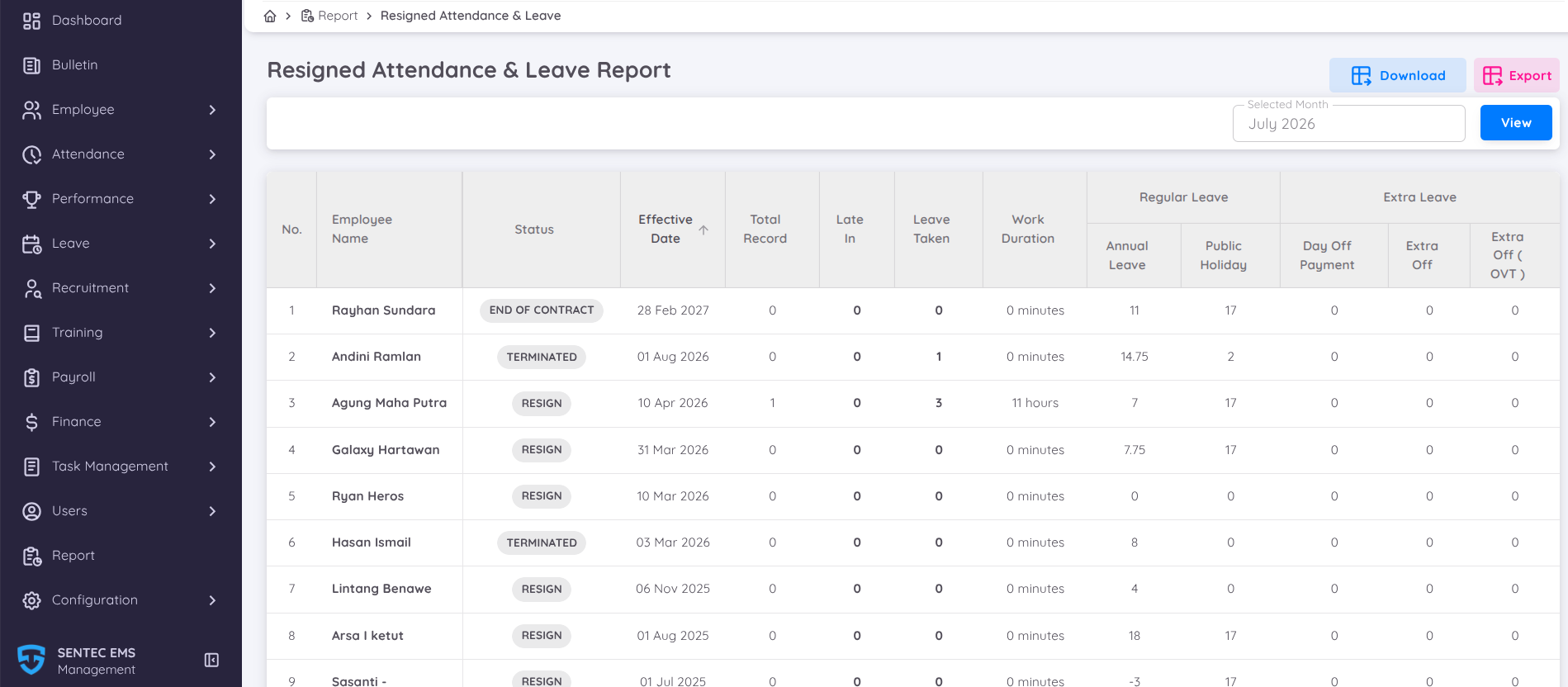Expand the Configuration menu chevron

pos(212,600)
